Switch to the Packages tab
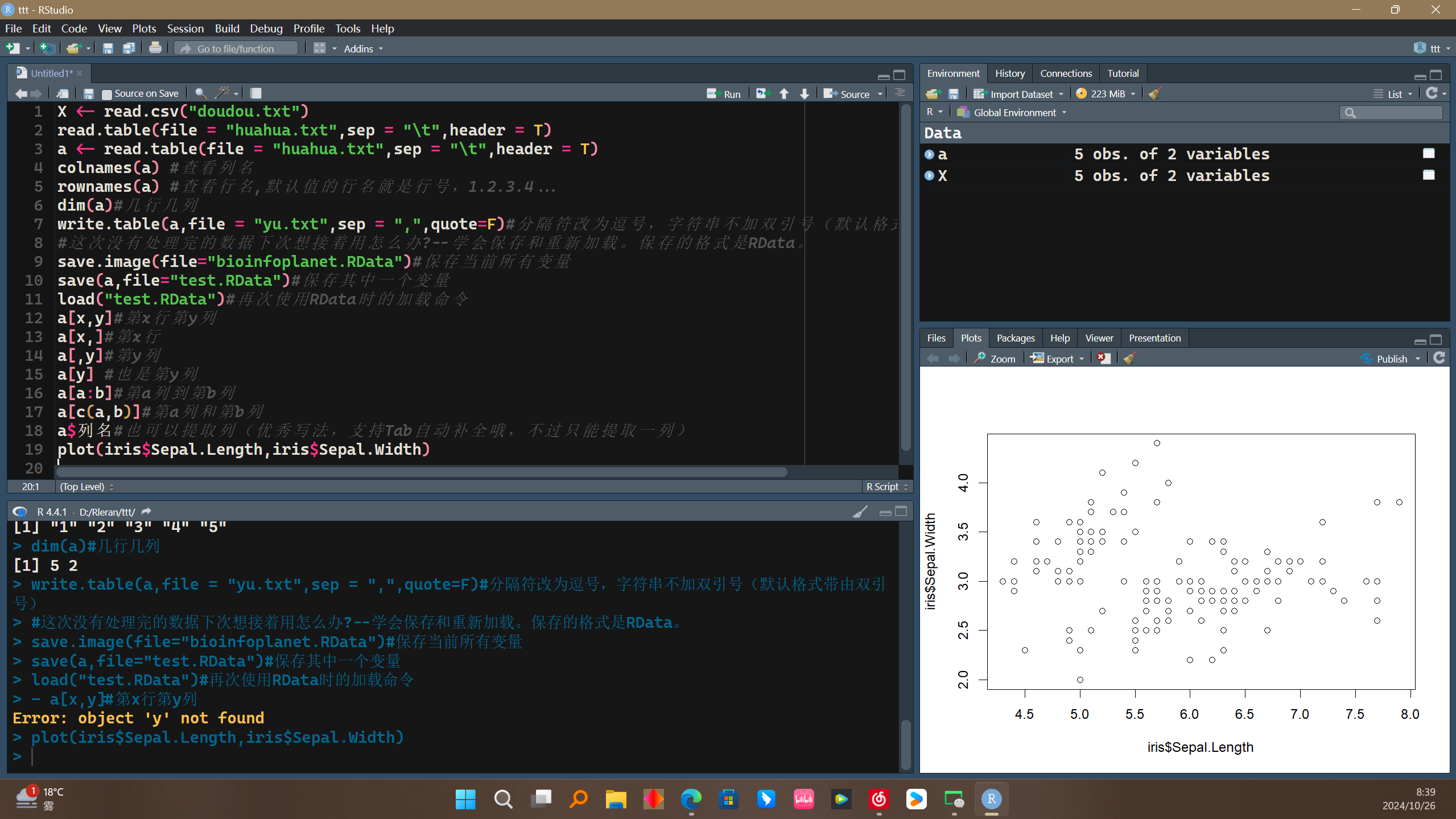Viewport: 1456px width, 819px height. (1014, 338)
